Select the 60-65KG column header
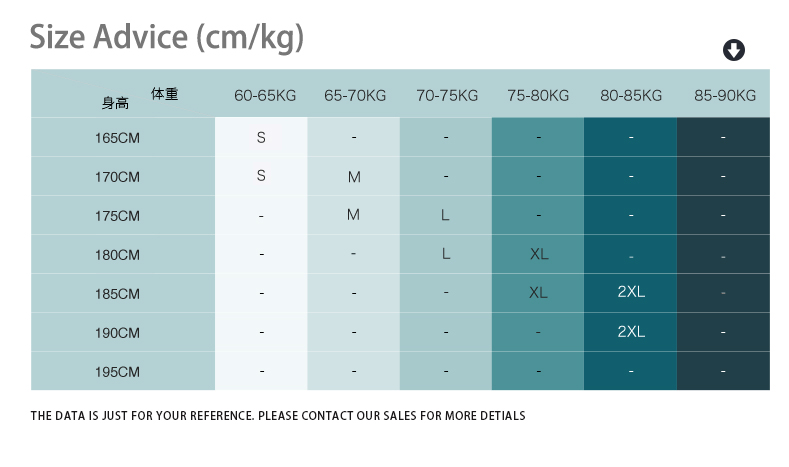Viewport: 789px width, 467px height. [265, 96]
